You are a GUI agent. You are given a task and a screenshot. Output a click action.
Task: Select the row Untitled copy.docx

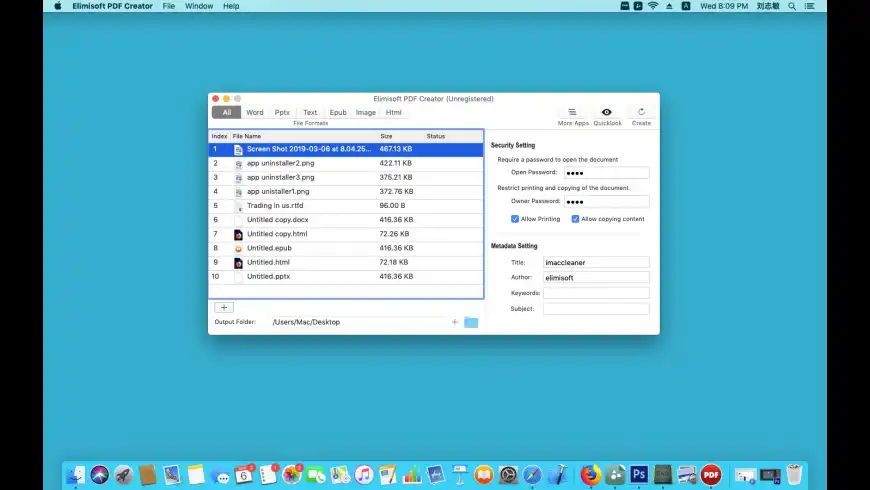(x=346, y=220)
